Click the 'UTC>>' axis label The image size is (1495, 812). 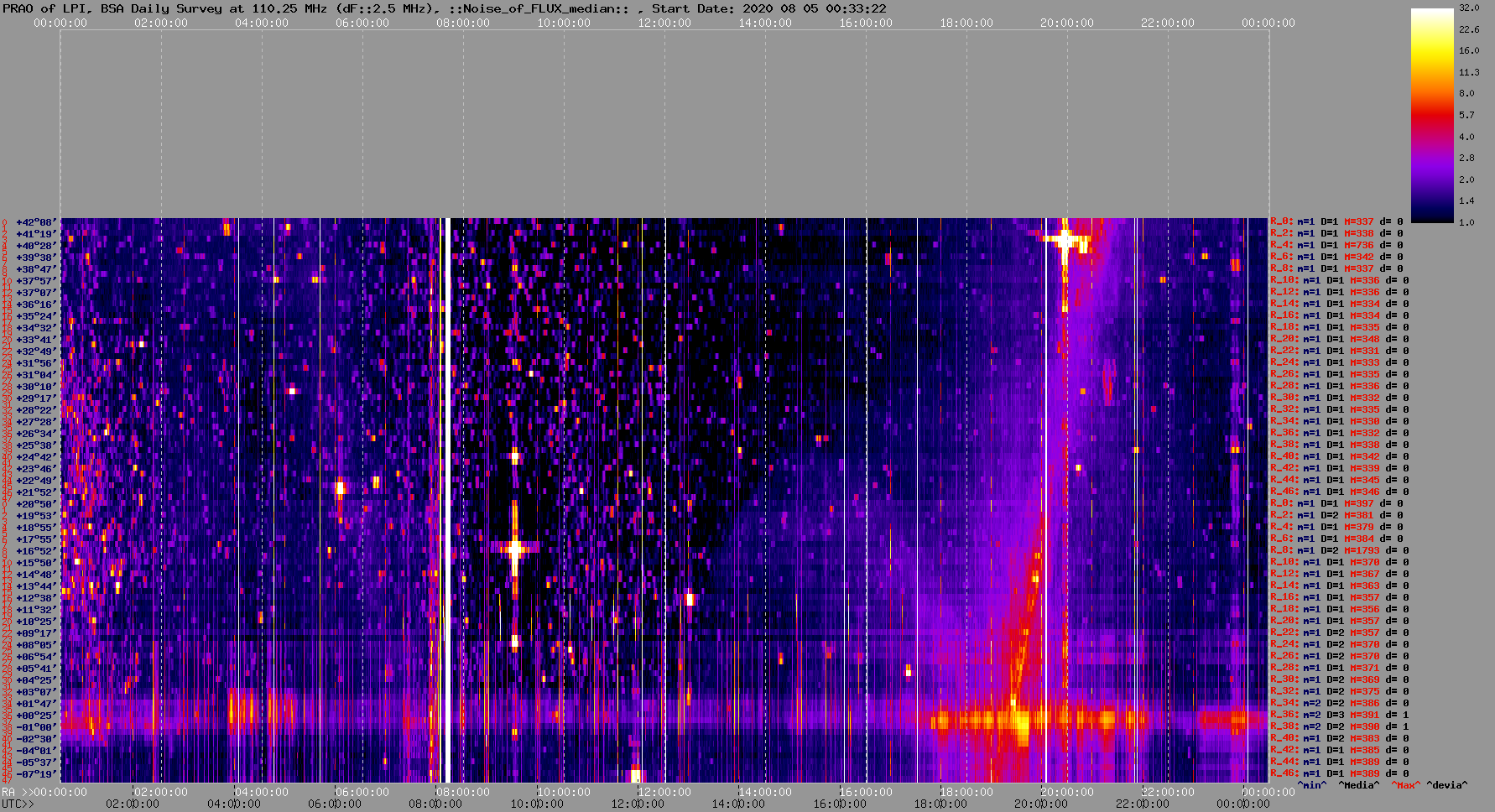point(18,804)
